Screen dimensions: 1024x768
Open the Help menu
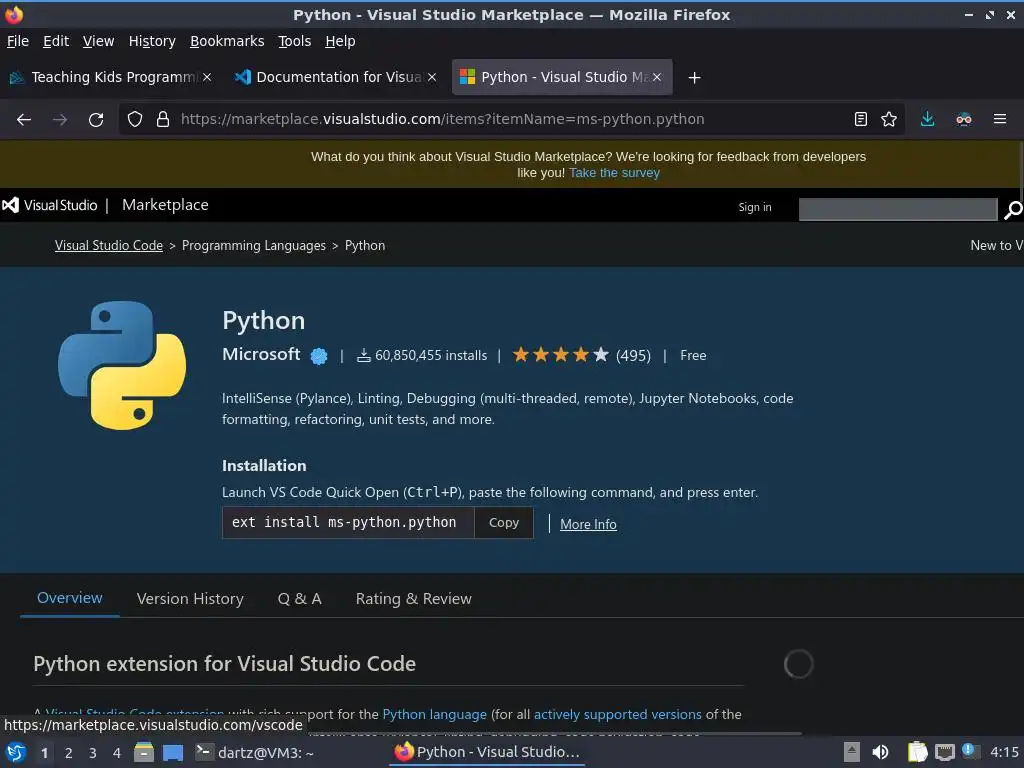[340, 41]
